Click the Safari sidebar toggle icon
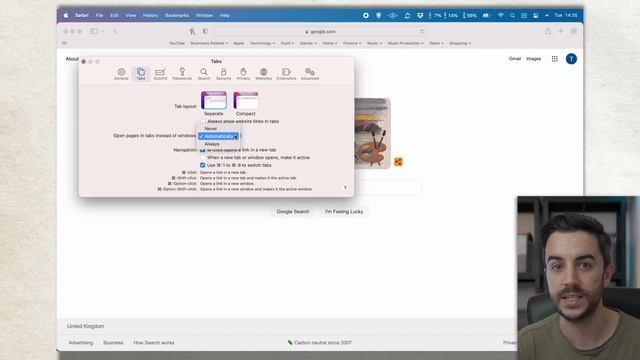Viewport: 640px width, 360px height. 94,31
